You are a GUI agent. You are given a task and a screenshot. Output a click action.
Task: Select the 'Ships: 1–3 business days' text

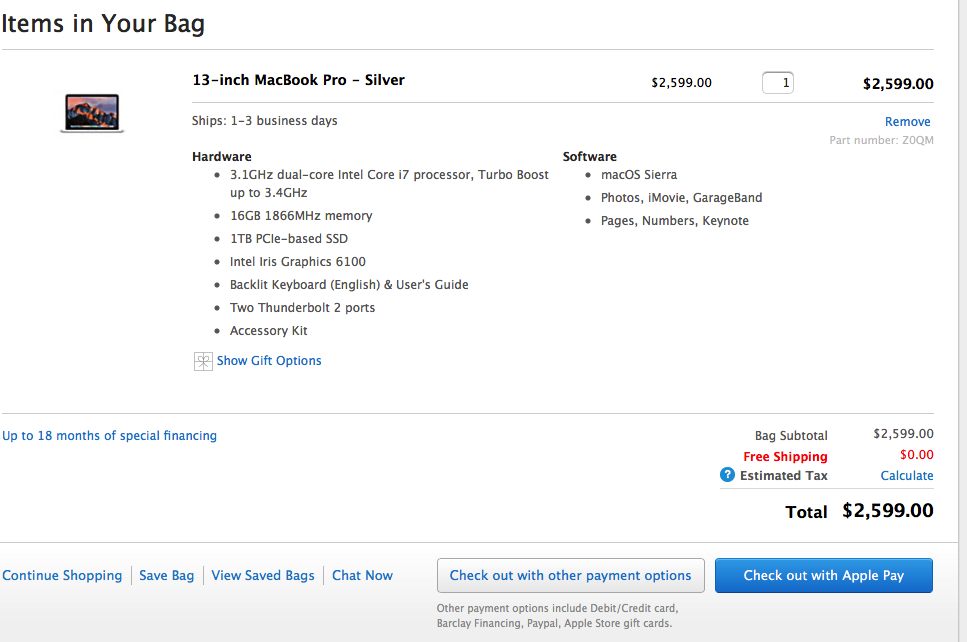pyautogui.click(x=265, y=121)
